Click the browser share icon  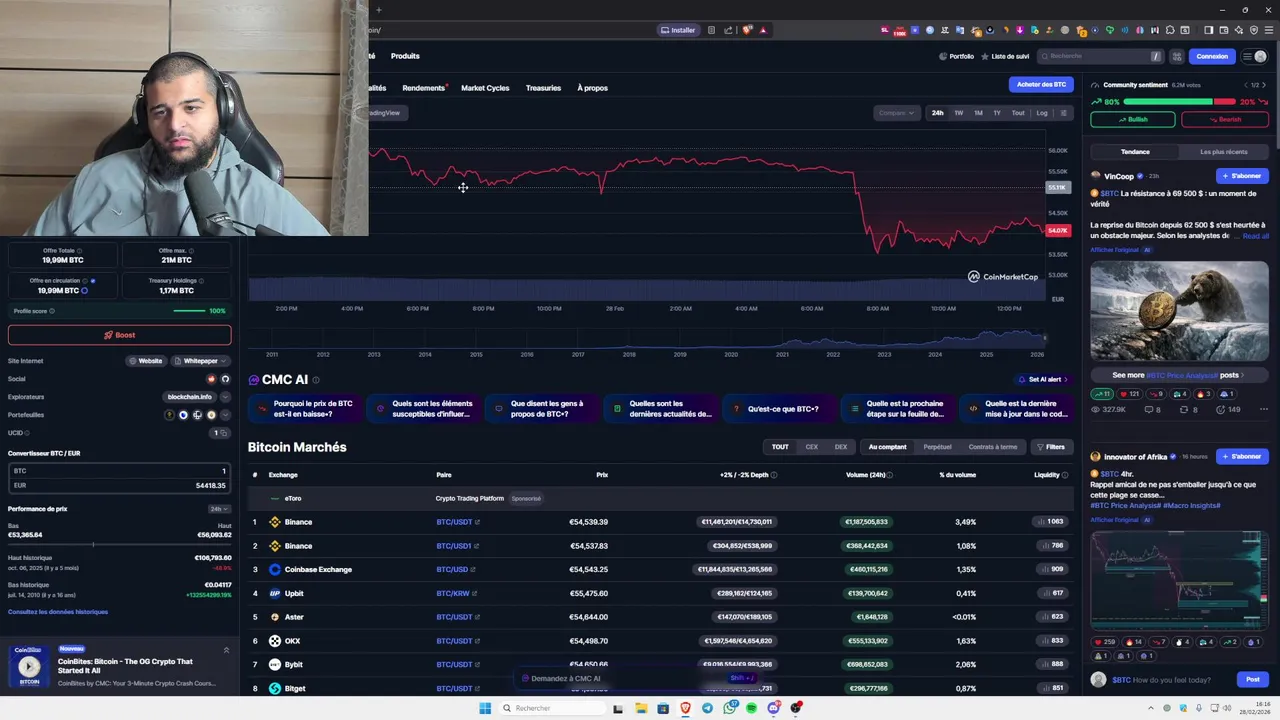[728, 30]
